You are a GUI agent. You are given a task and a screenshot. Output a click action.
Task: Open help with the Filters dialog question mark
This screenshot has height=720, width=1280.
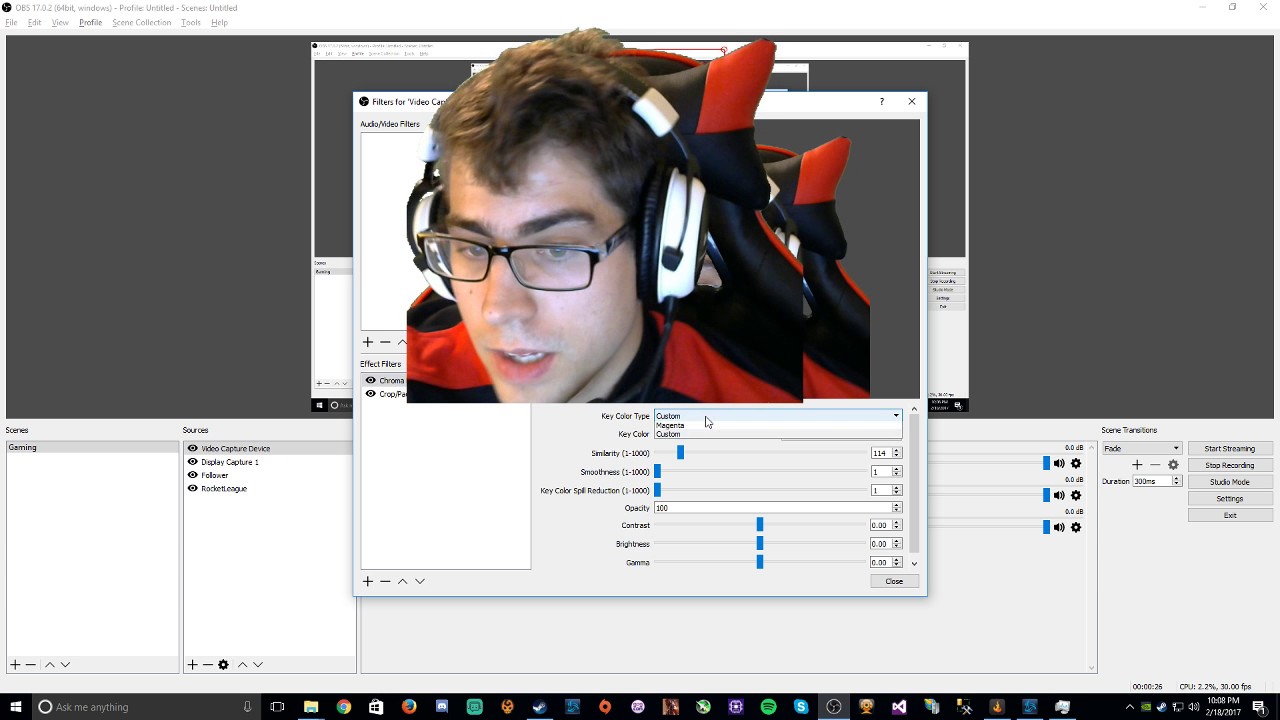(881, 101)
